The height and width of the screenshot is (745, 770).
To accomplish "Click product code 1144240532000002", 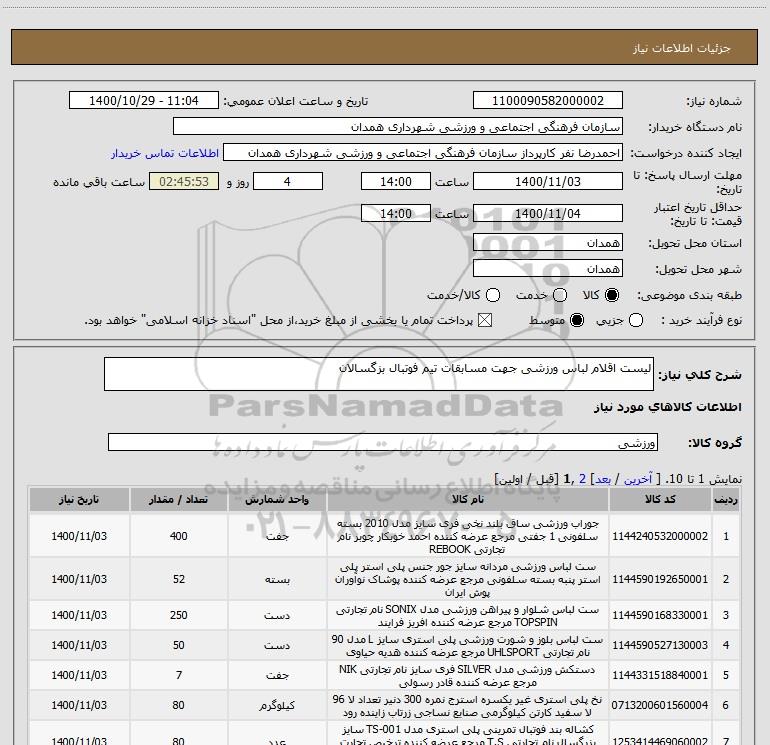I will pyautogui.click(x=660, y=536).
